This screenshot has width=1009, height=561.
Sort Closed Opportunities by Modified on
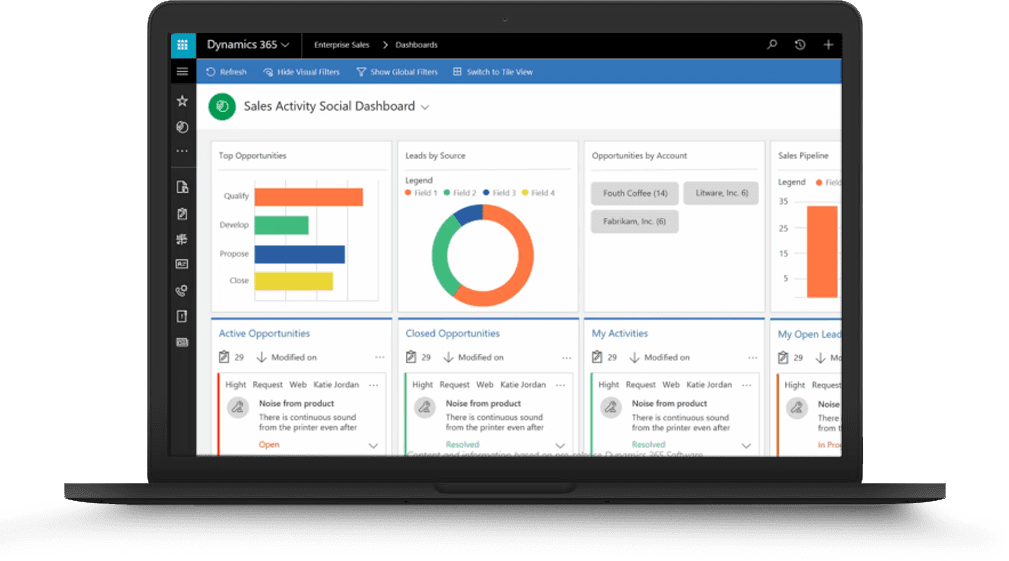pos(474,357)
